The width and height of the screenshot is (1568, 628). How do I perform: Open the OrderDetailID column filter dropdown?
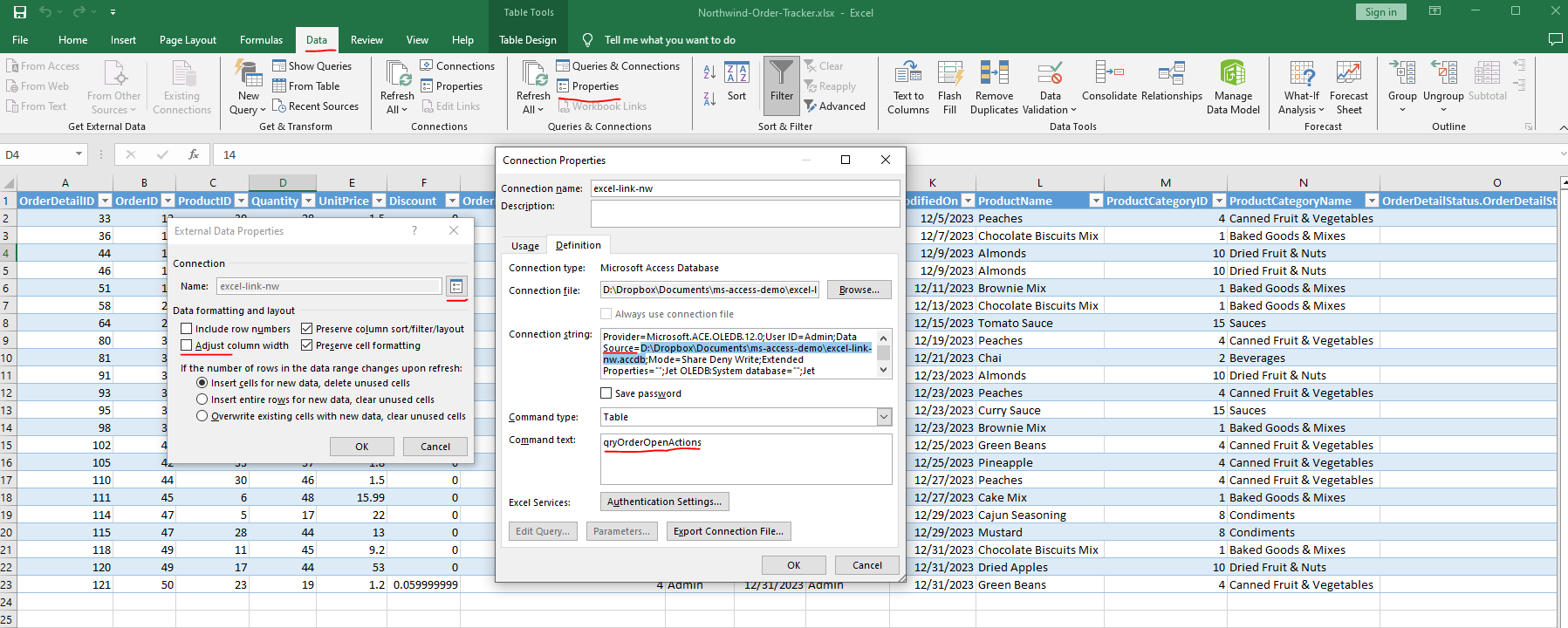click(x=105, y=201)
